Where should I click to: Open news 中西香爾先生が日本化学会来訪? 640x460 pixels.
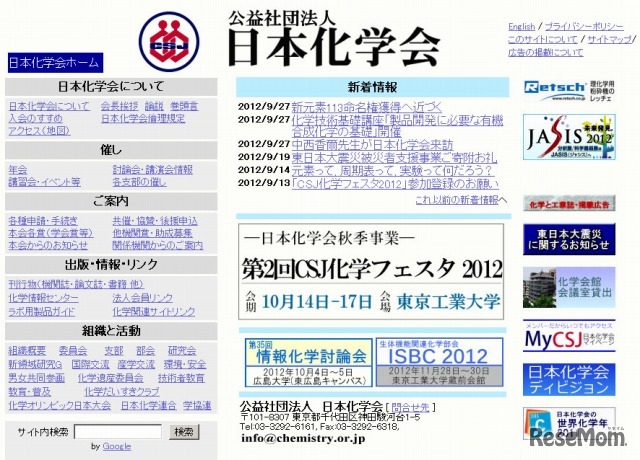pyautogui.click(x=372, y=145)
